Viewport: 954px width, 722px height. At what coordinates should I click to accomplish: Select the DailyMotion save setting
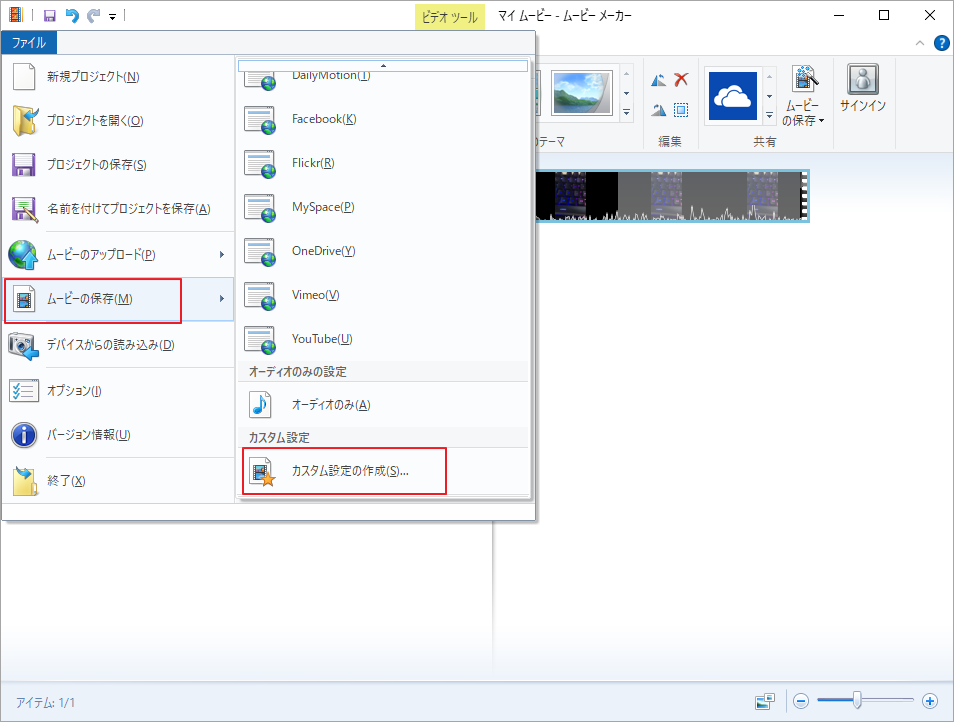click(x=383, y=81)
